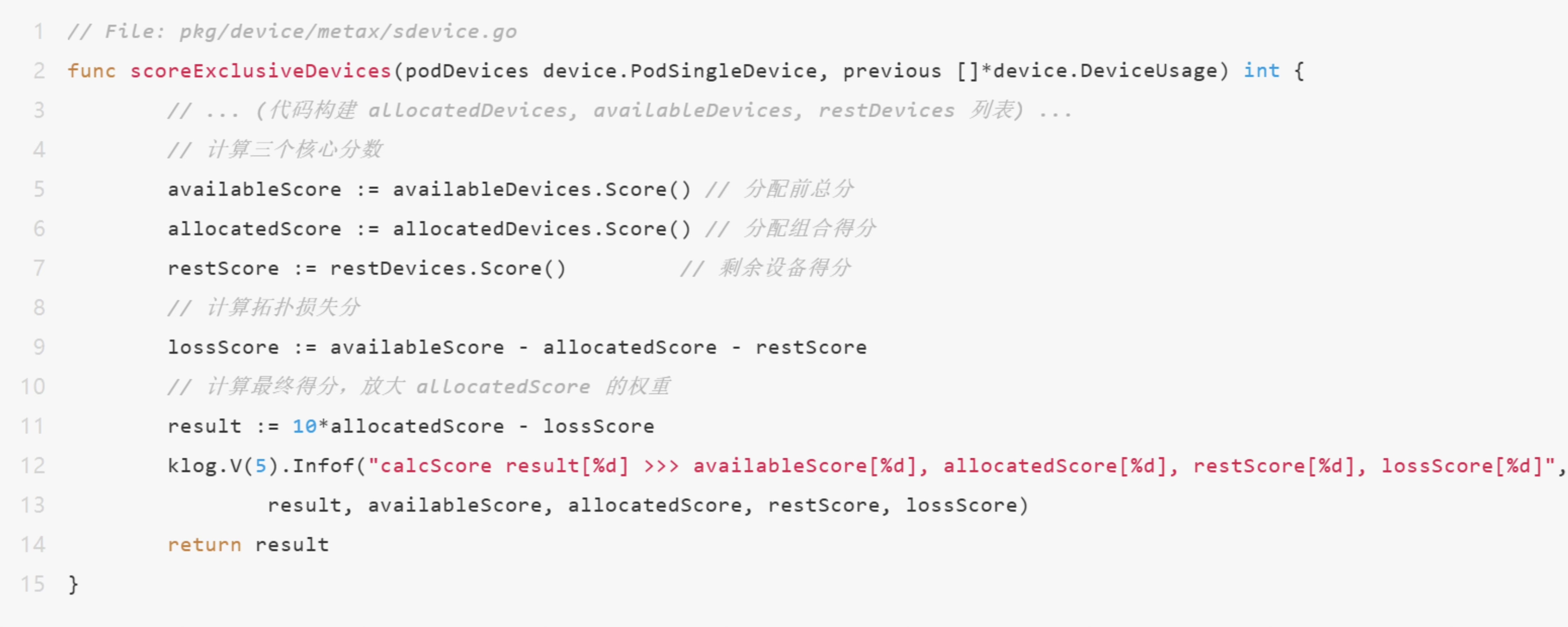This screenshot has height=627, width=1568.
Task: Click the return keyword on line 14
Action: pyautogui.click(x=205, y=545)
